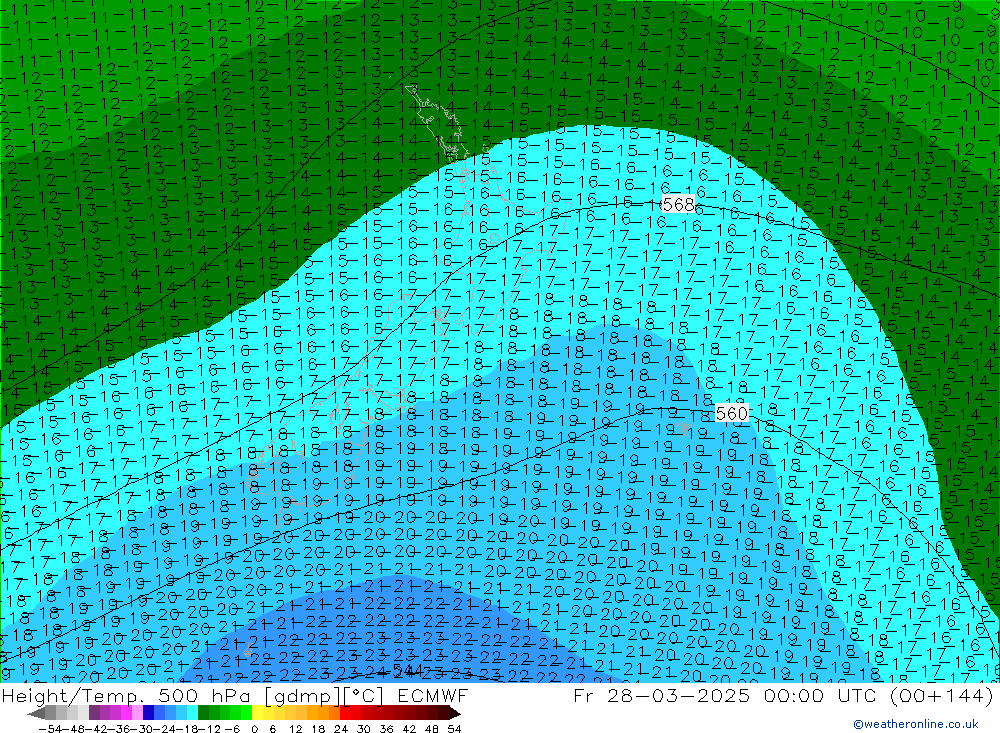This screenshot has height=733, width=1000.
Task: Click the 568 contour height label
Action: click(678, 204)
